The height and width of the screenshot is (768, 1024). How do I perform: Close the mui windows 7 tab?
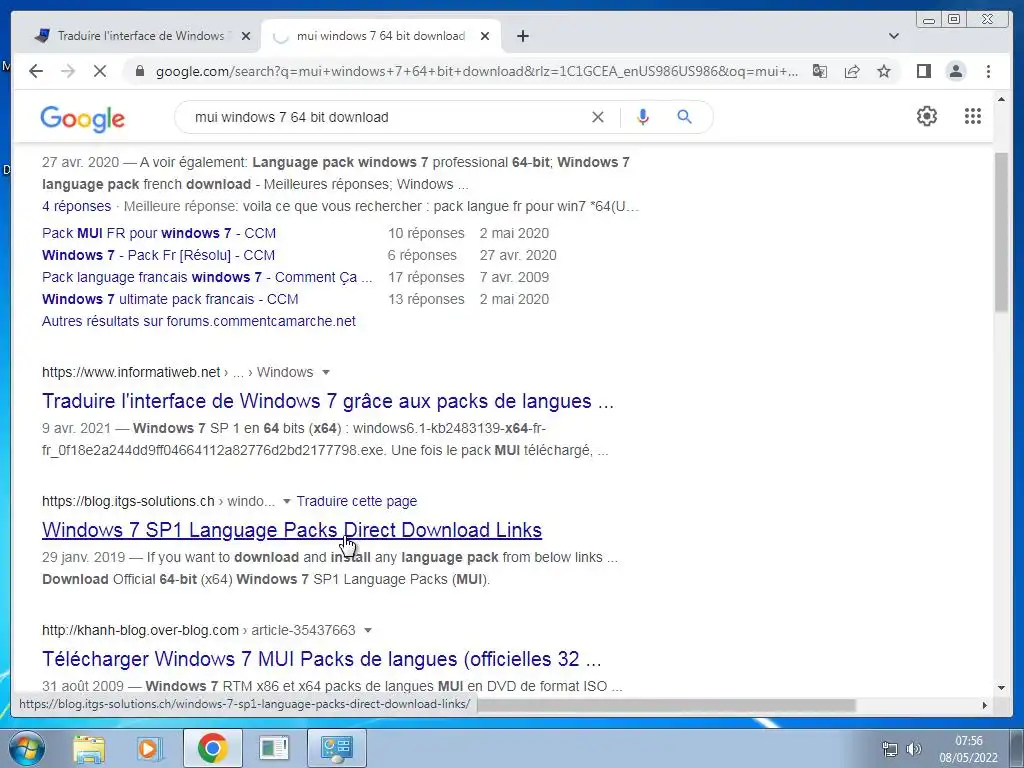[485, 36]
